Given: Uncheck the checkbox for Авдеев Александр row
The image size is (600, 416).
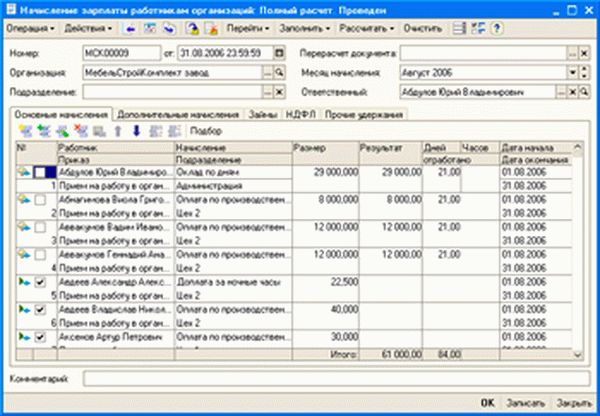Looking at the screenshot, I should click(39, 285).
